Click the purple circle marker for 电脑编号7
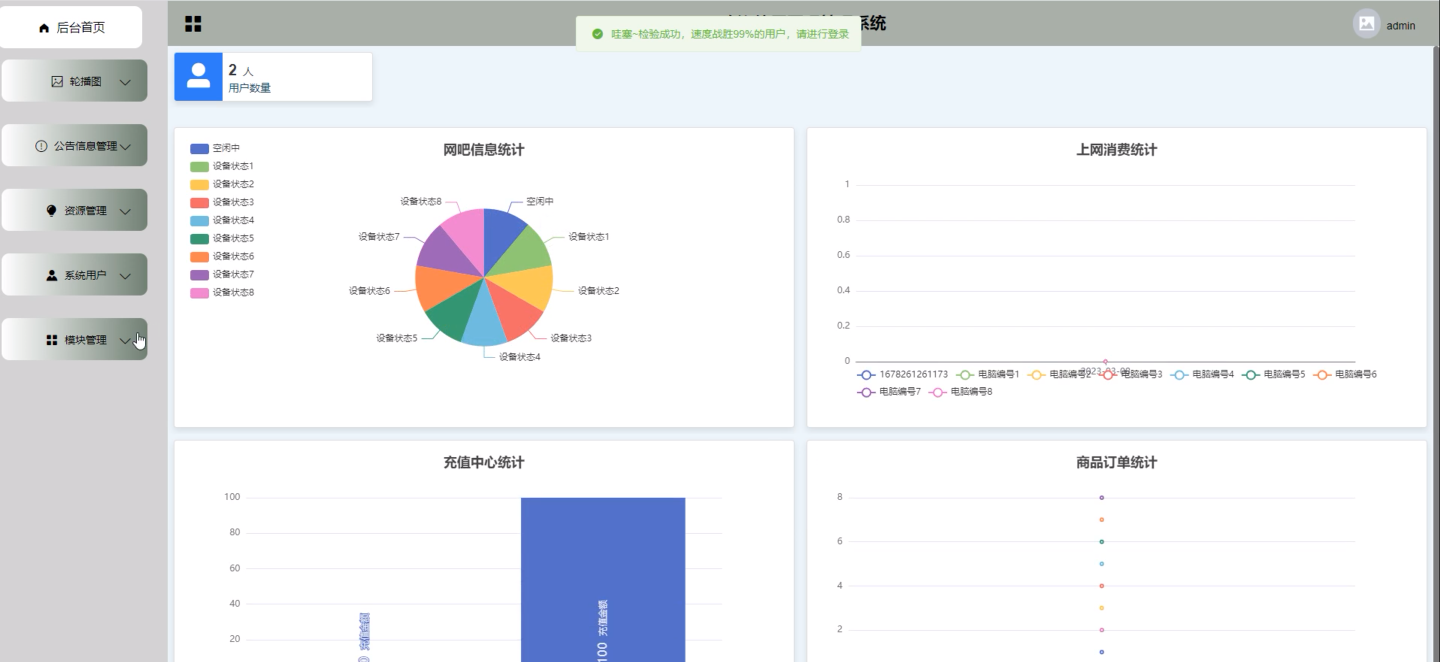The image size is (1440, 662). [x=866, y=392]
